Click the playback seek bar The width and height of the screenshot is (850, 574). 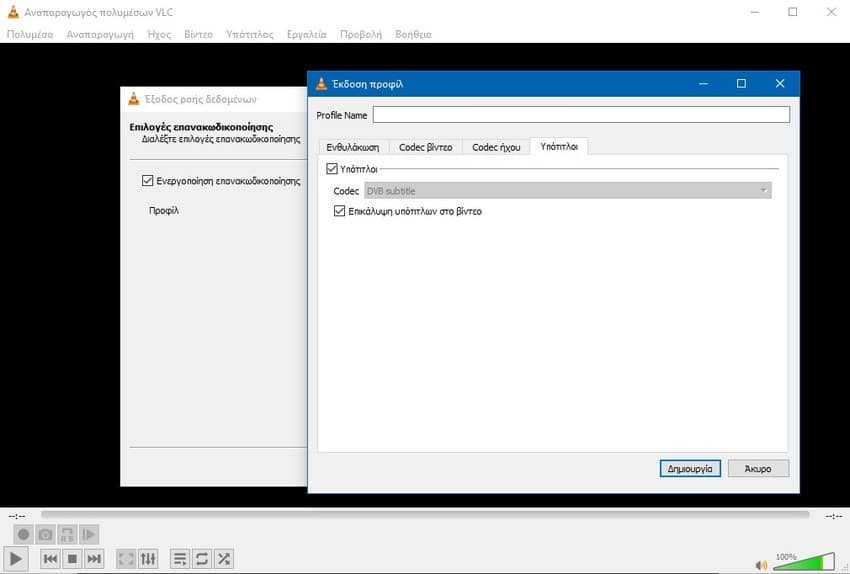(425, 514)
